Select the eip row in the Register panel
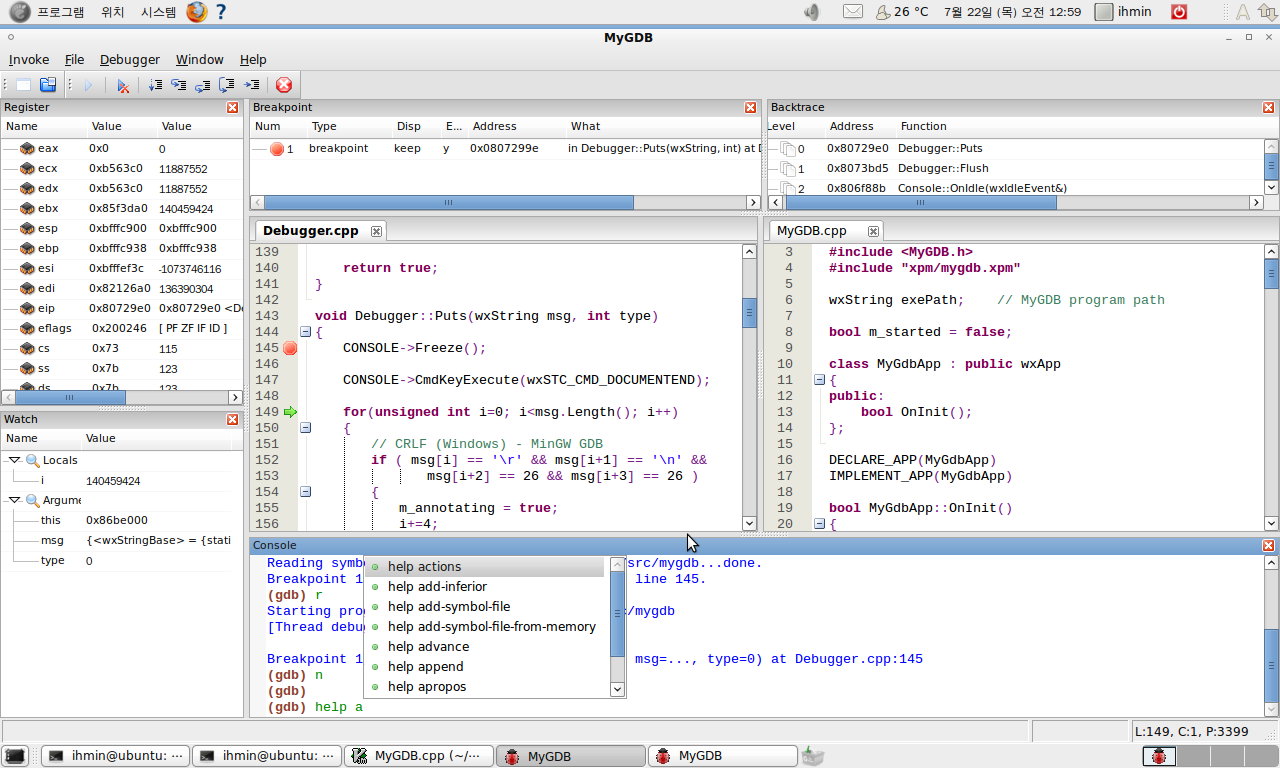The height and width of the screenshot is (768, 1280). coord(45,308)
